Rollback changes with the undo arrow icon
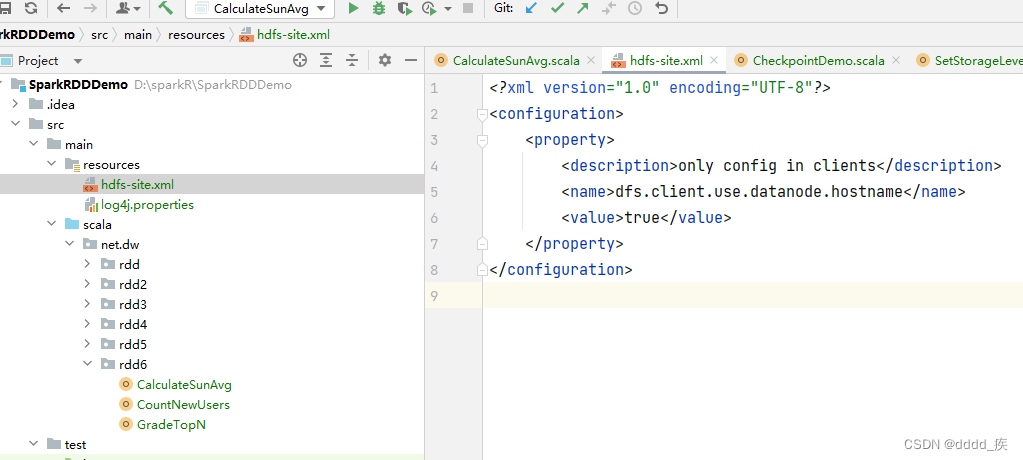The height and width of the screenshot is (460, 1023). click(x=662, y=8)
